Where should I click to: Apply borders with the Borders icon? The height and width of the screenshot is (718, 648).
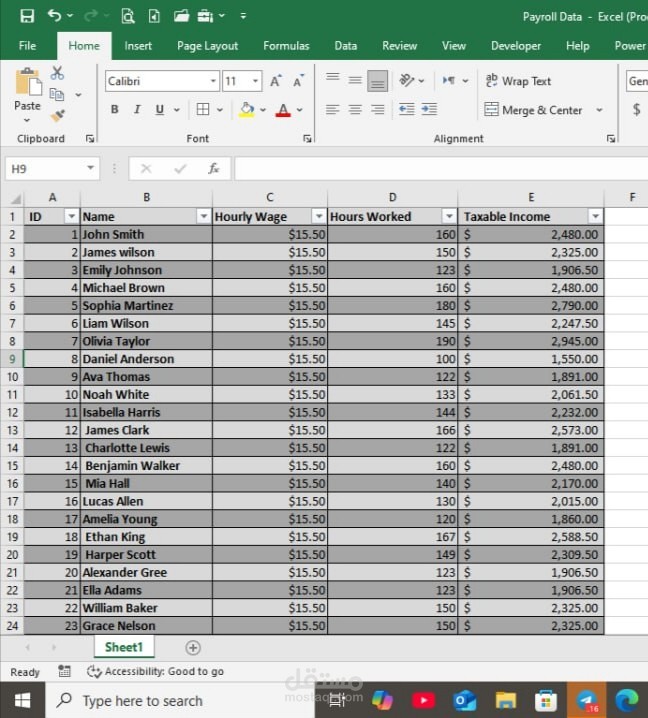[203, 109]
